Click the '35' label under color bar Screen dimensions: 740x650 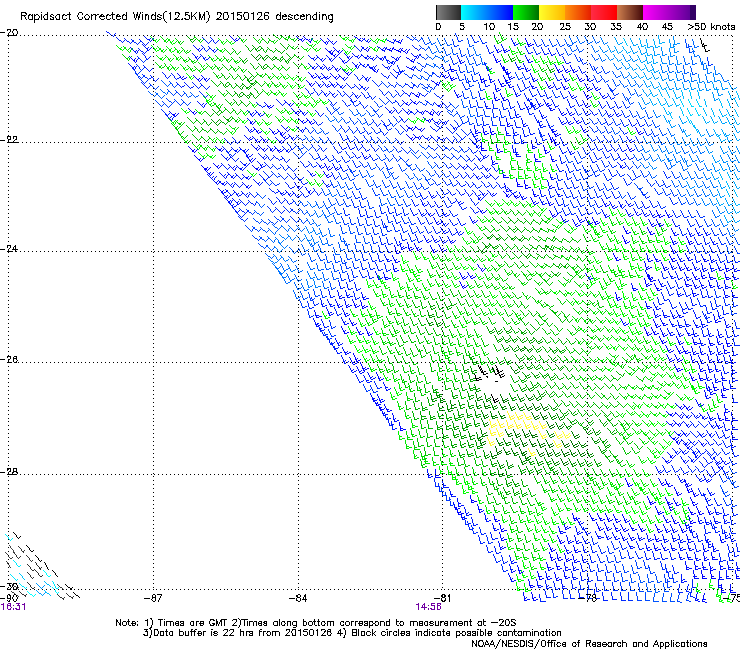click(616, 27)
